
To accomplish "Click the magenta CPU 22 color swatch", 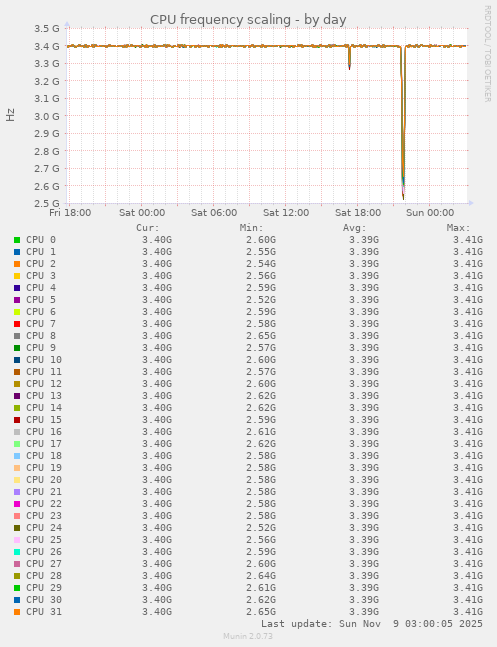I will 17,504.
